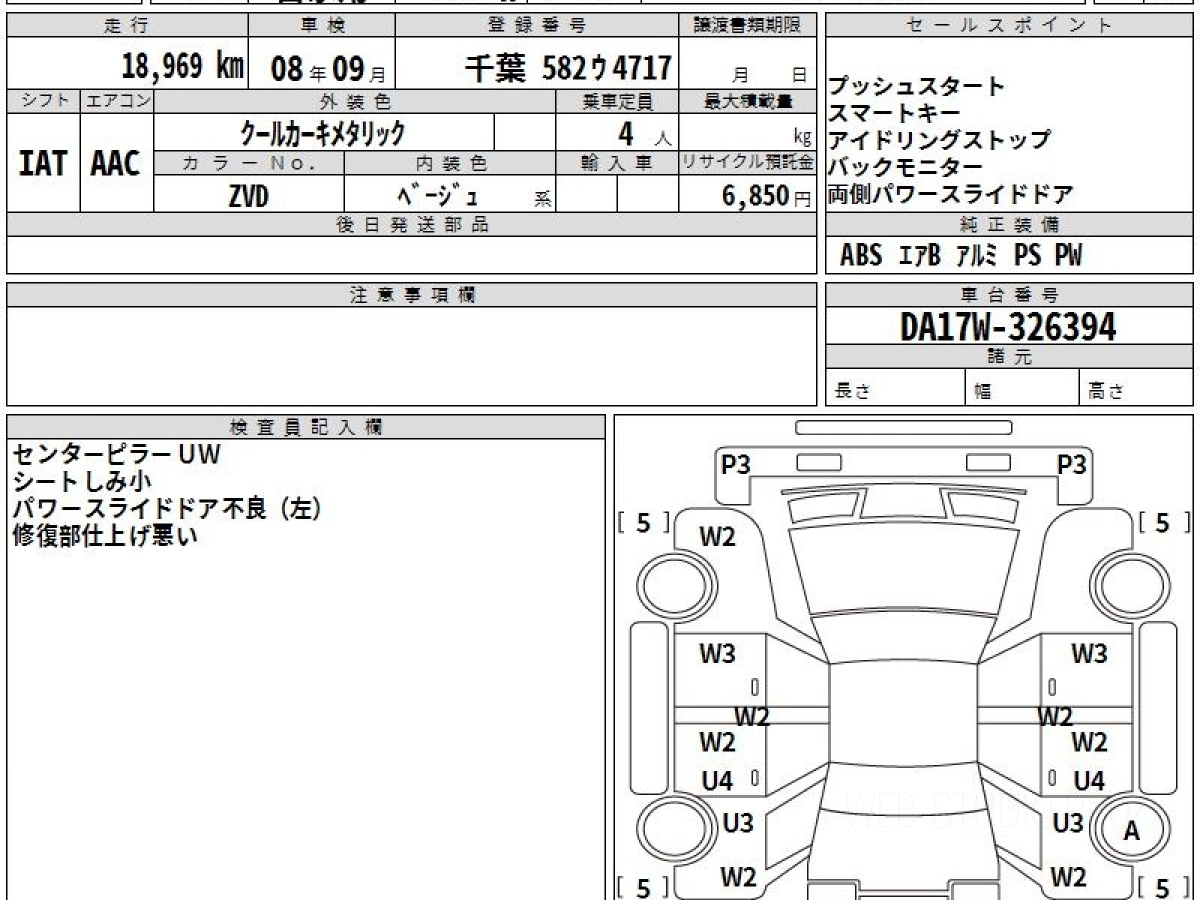
Task: Select the vehicle inspection date 08年09月
Action: click(x=319, y=69)
